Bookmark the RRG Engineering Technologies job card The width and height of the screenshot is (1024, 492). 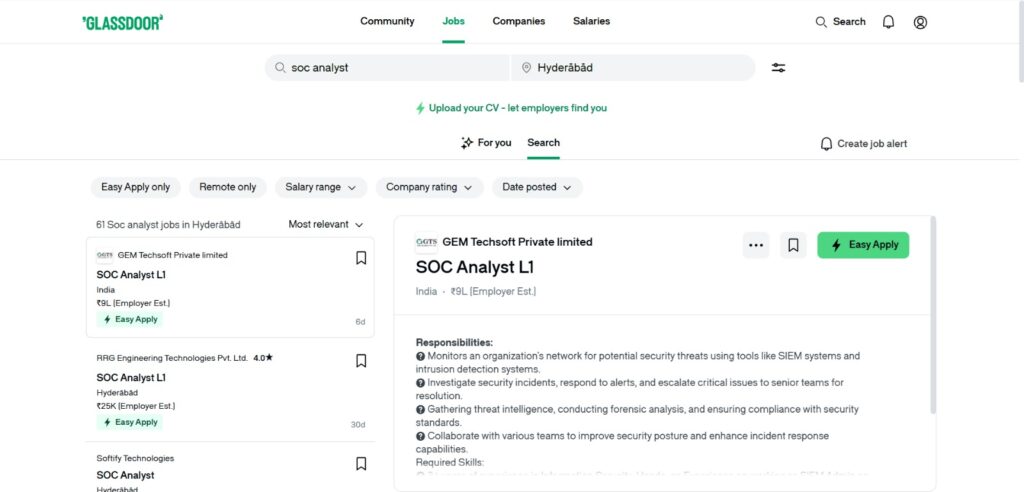361,361
